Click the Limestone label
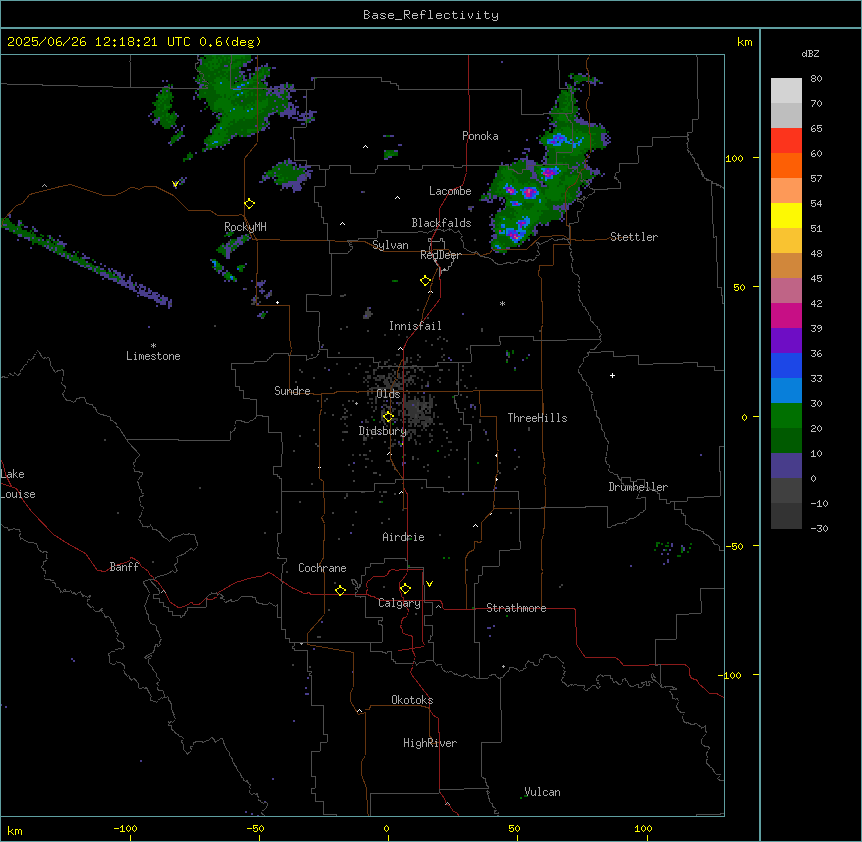The height and width of the screenshot is (842, 862). click(x=153, y=356)
